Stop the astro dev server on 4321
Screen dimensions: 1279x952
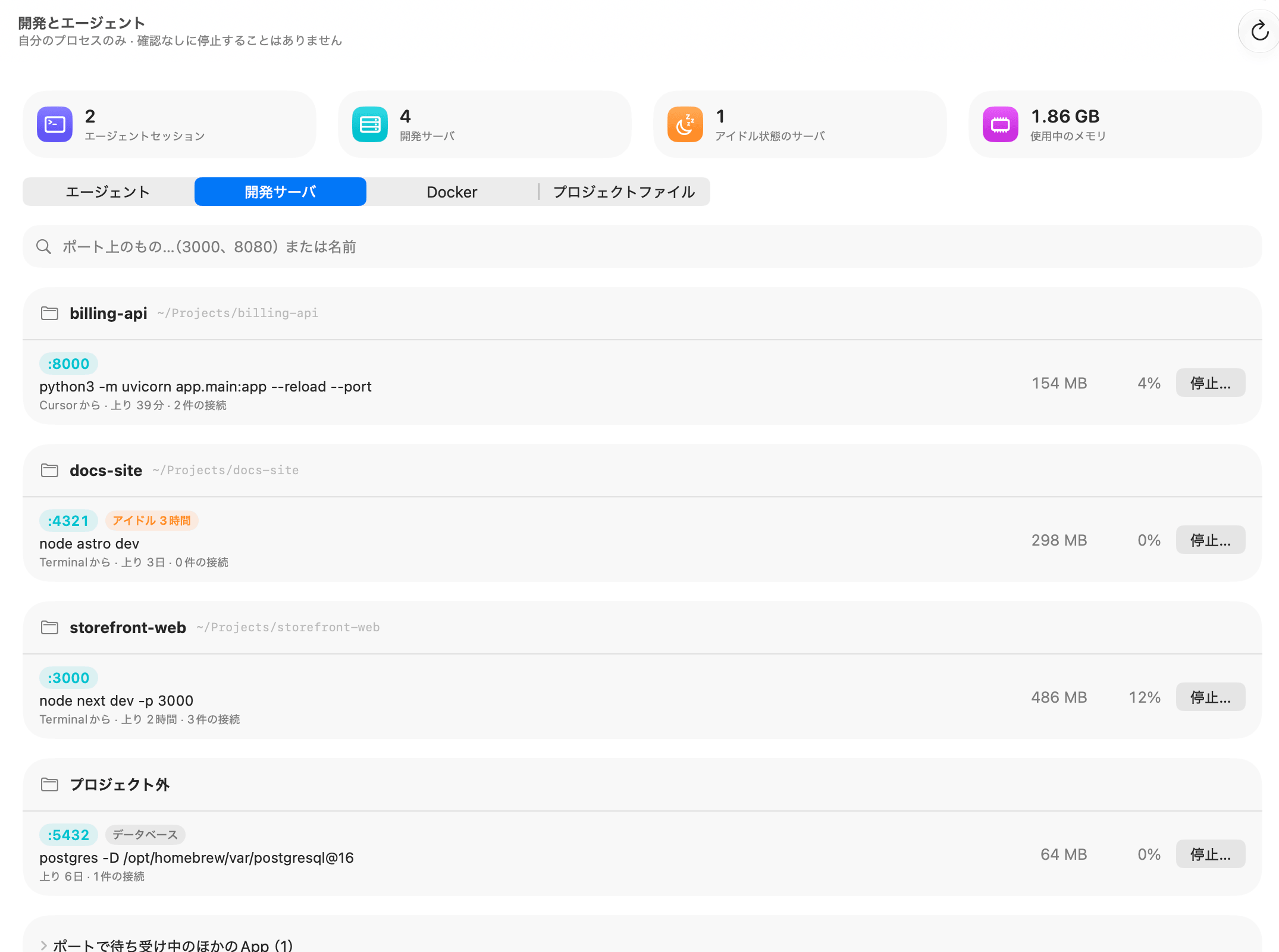1211,540
